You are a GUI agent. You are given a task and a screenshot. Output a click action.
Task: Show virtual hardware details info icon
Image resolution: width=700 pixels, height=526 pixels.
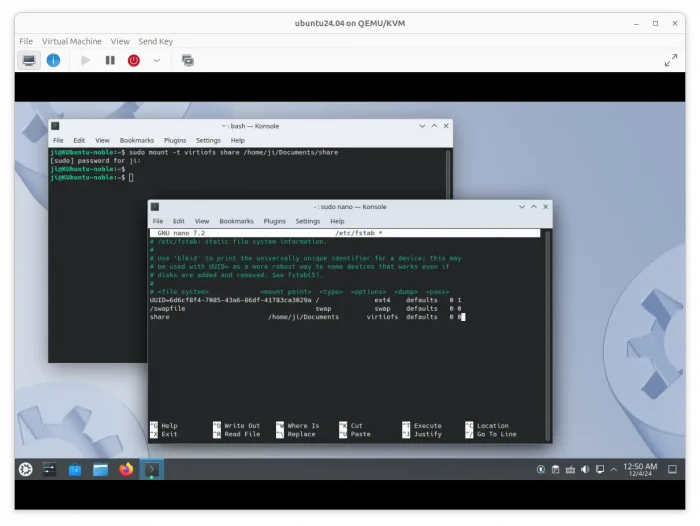pyautogui.click(x=53, y=60)
